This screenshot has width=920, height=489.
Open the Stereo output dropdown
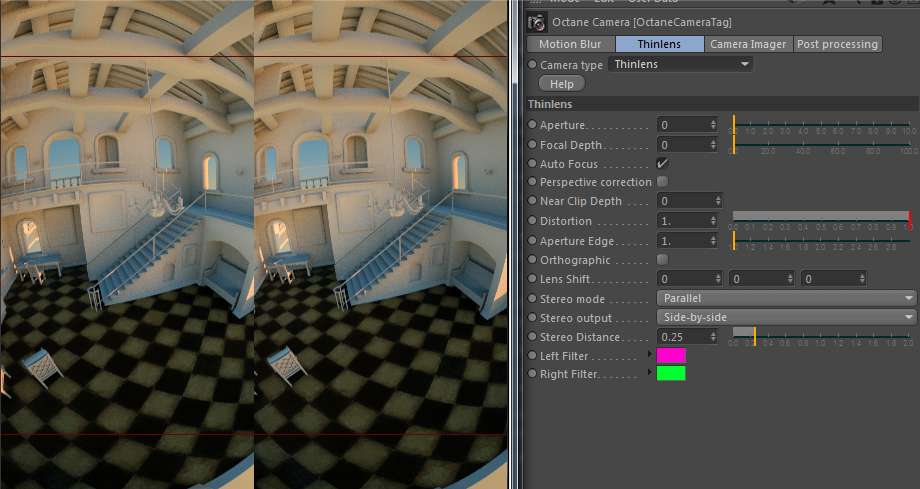786,318
